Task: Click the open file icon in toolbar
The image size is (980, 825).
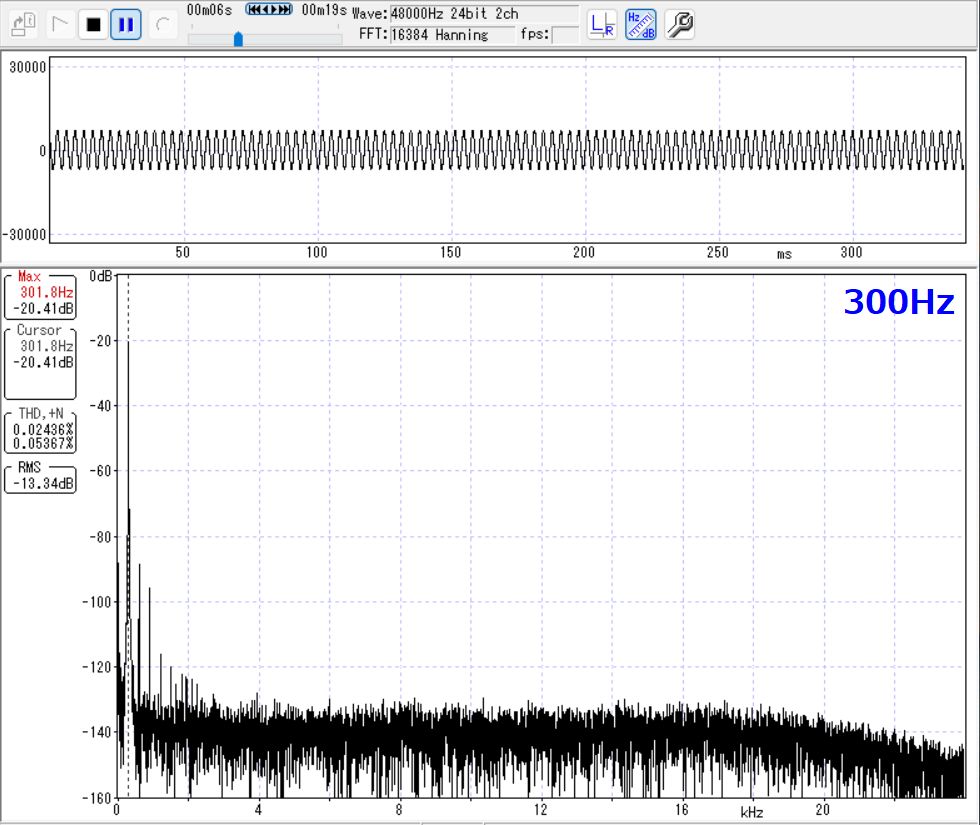Action: (x=25, y=23)
